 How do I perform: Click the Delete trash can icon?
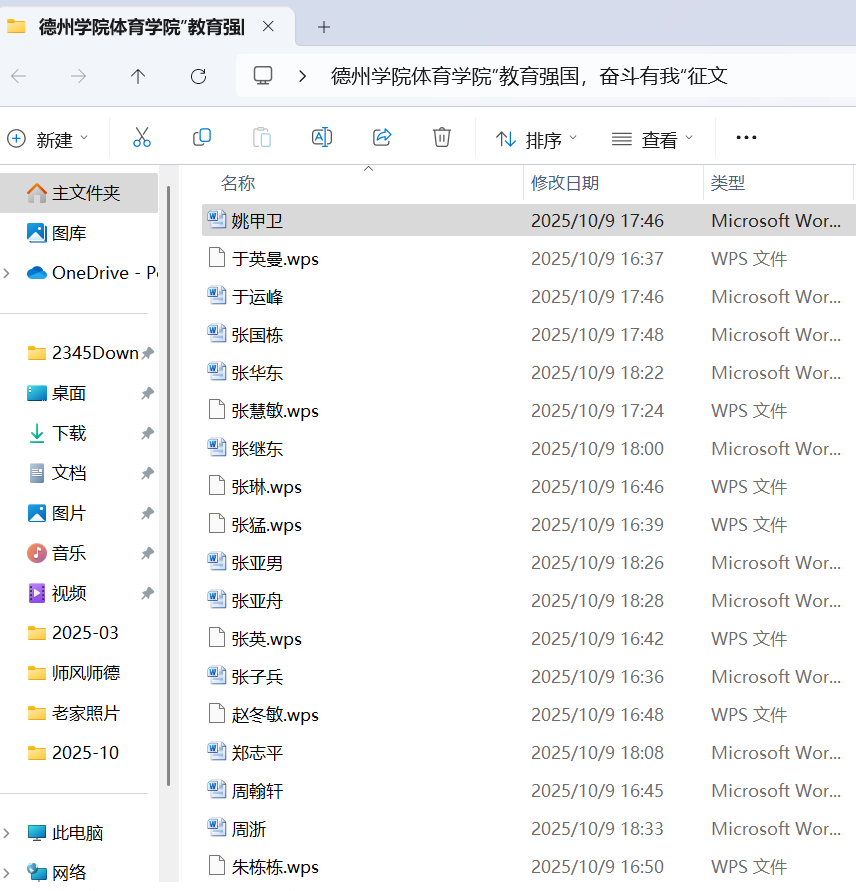click(x=442, y=138)
